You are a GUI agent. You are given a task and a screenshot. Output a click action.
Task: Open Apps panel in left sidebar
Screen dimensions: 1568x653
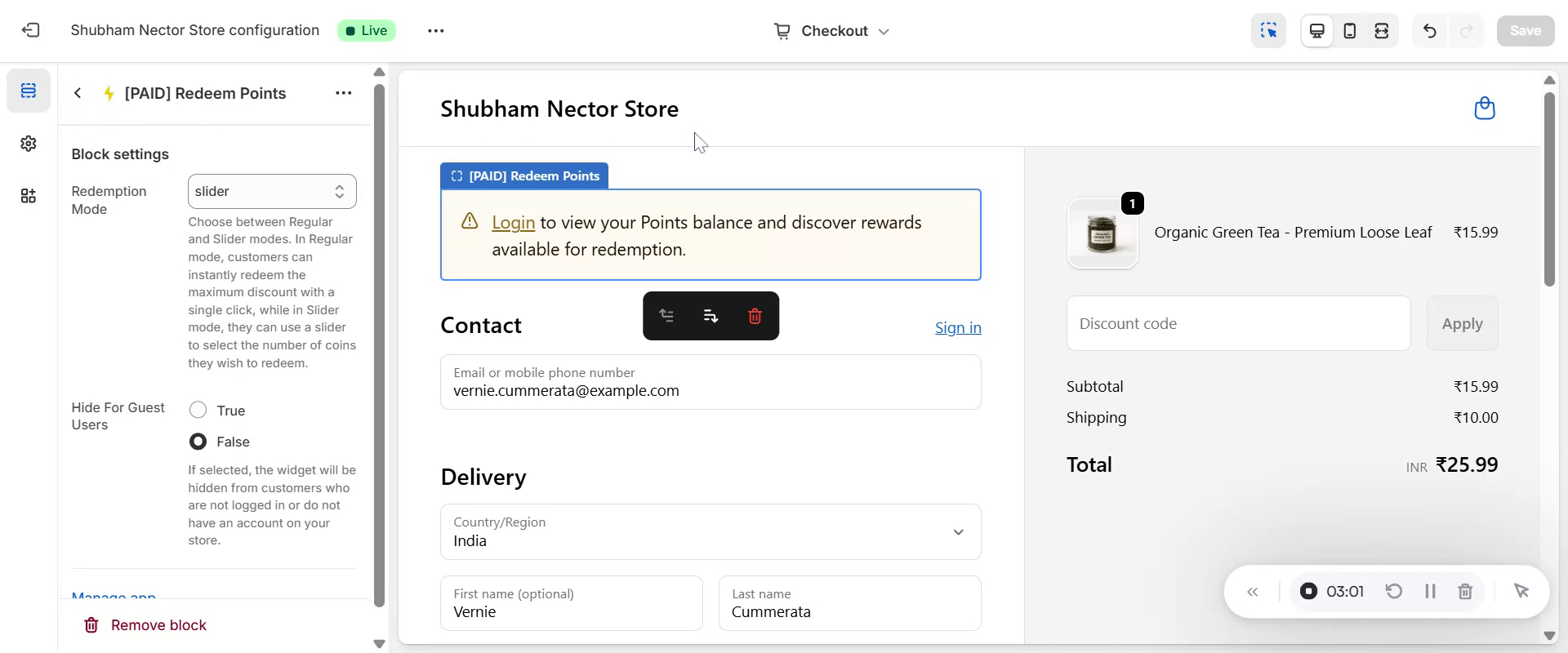click(x=29, y=196)
